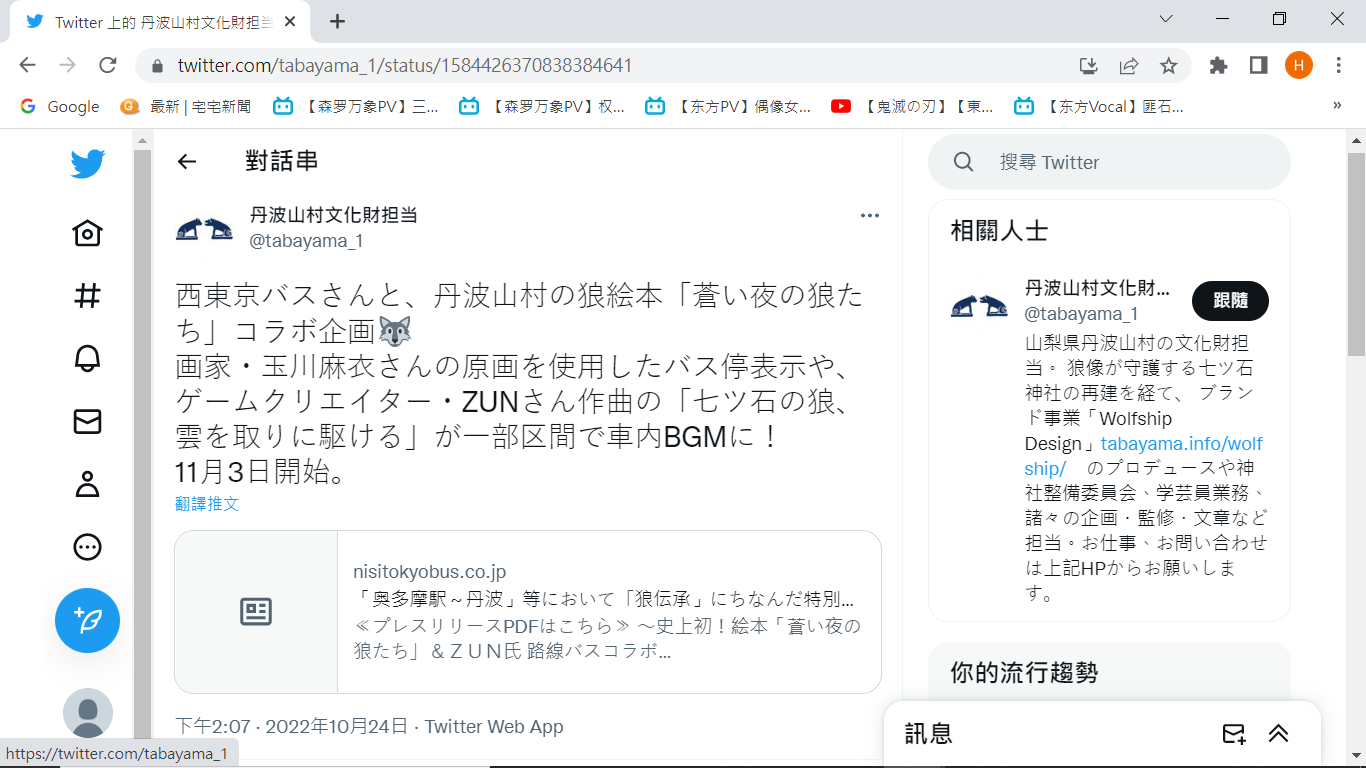The image size is (1366, 768).
Task: Open the sidebar More circle icon
Action: click(88, 547)
